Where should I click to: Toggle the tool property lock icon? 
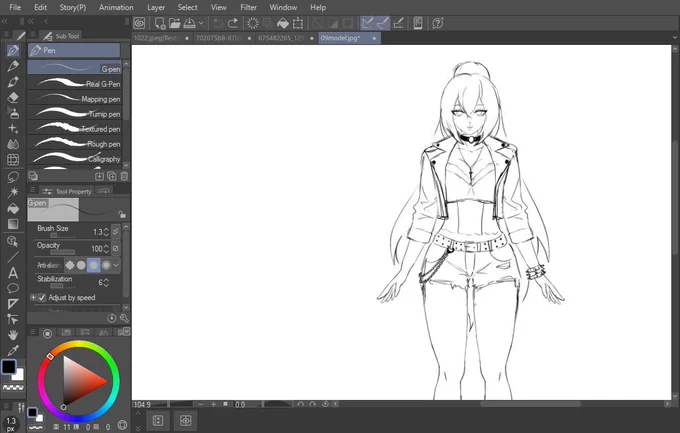point(122,214)
